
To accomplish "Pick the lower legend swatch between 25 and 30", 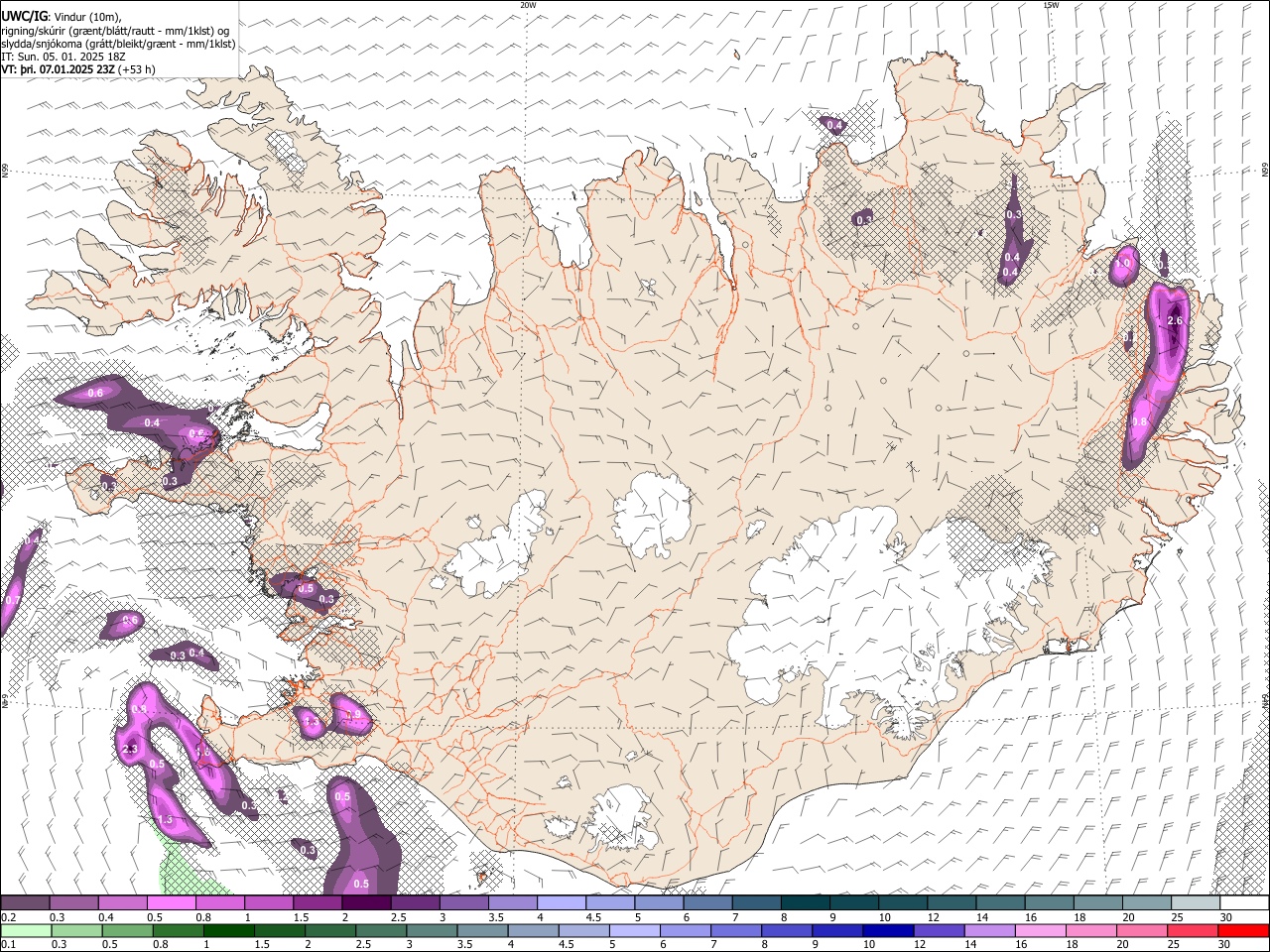I will pos(1191,930).
